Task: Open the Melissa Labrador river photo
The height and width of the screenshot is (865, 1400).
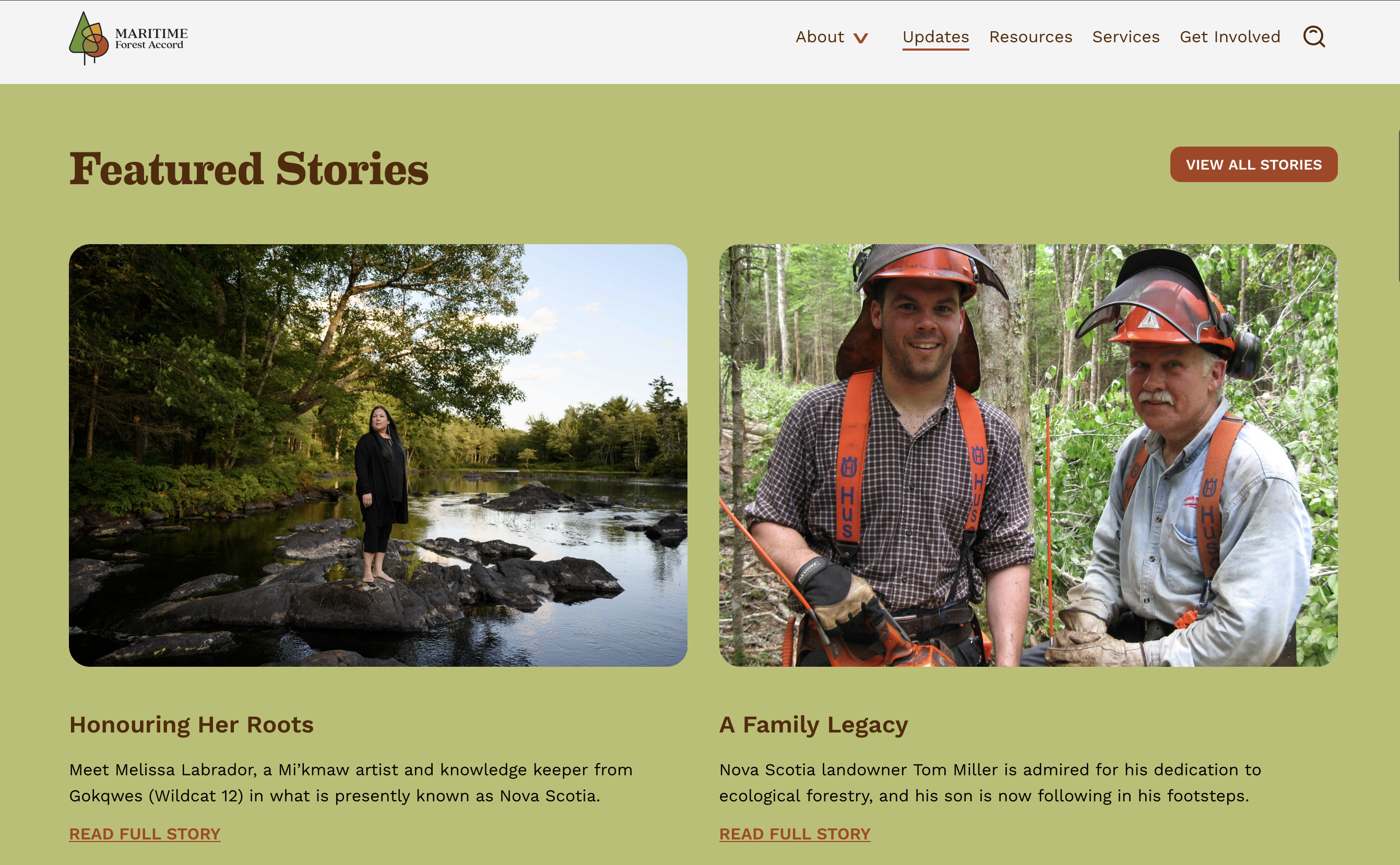Action: coord(378,455)
